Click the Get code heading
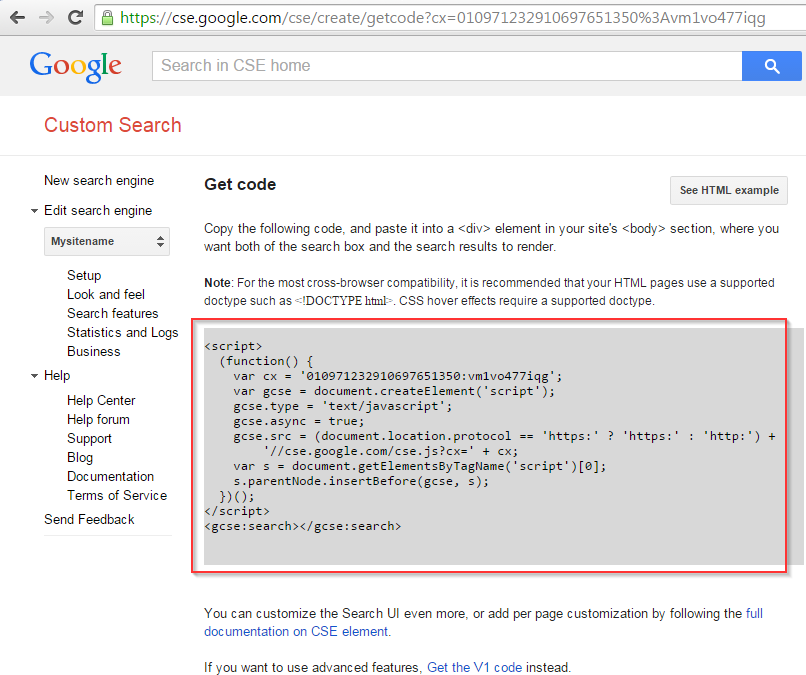Viewport: 806px width, 675px height. [240, 185]
